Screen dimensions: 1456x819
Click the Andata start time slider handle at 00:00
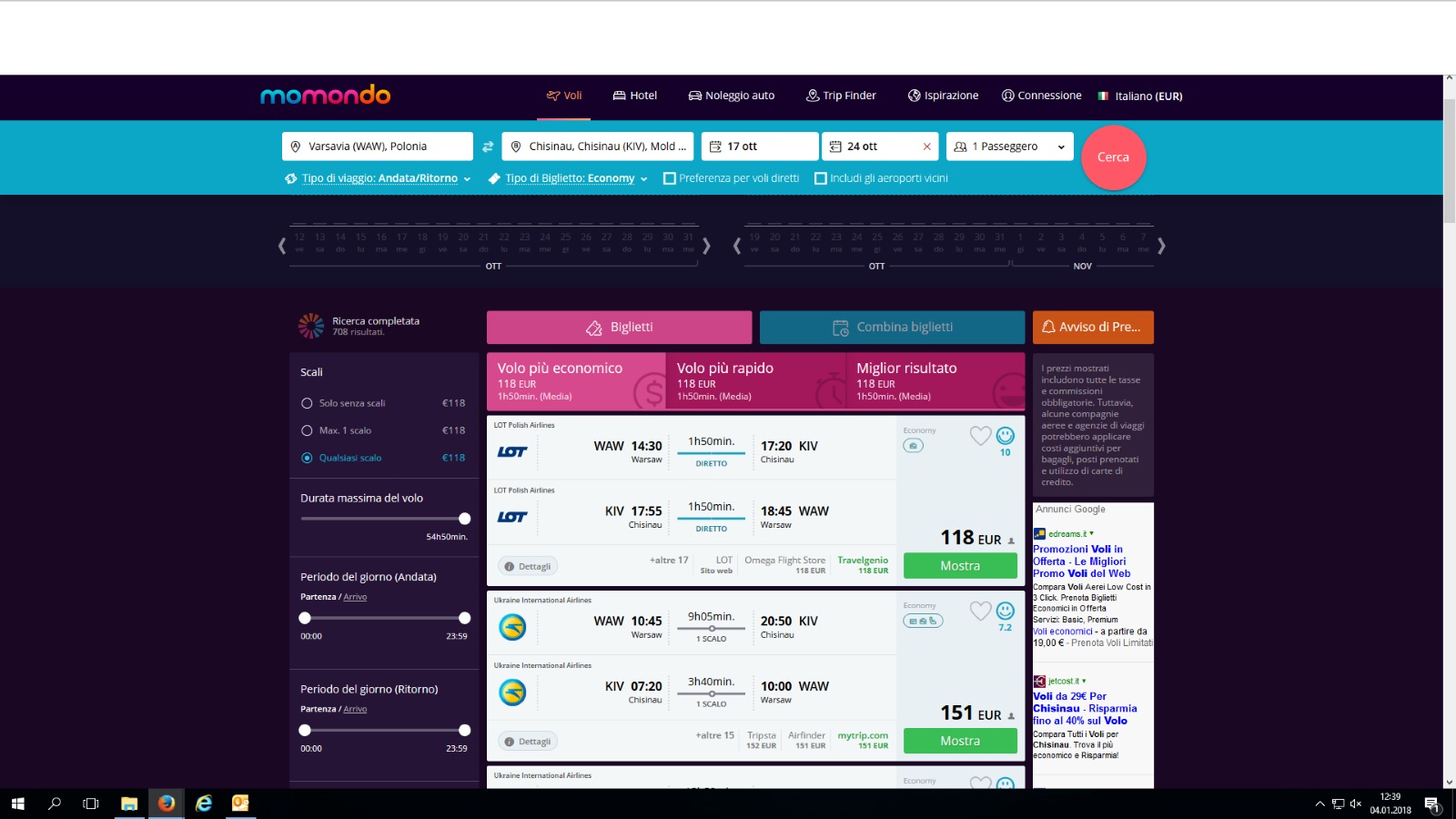305,618
